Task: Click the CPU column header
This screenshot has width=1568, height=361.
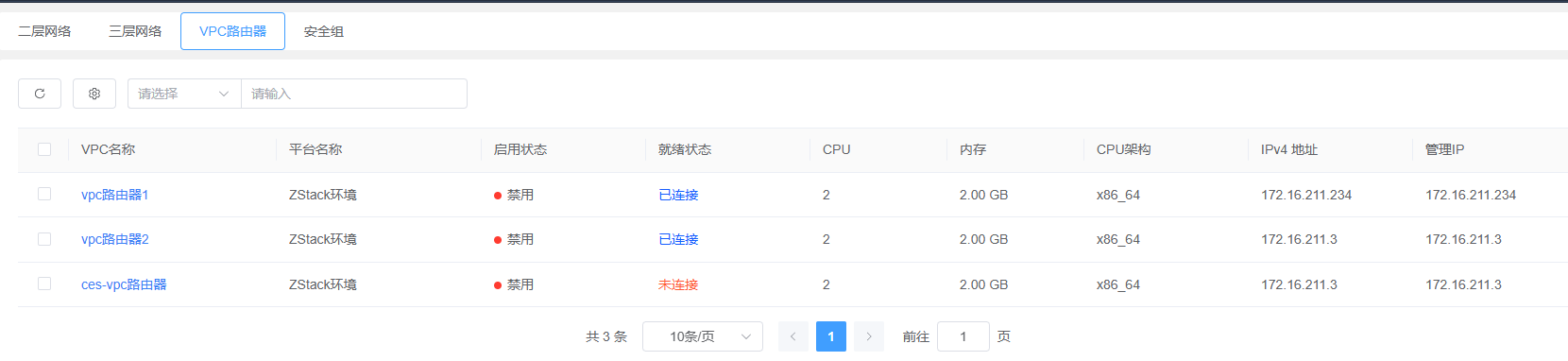Action: [x=837, y=149]
